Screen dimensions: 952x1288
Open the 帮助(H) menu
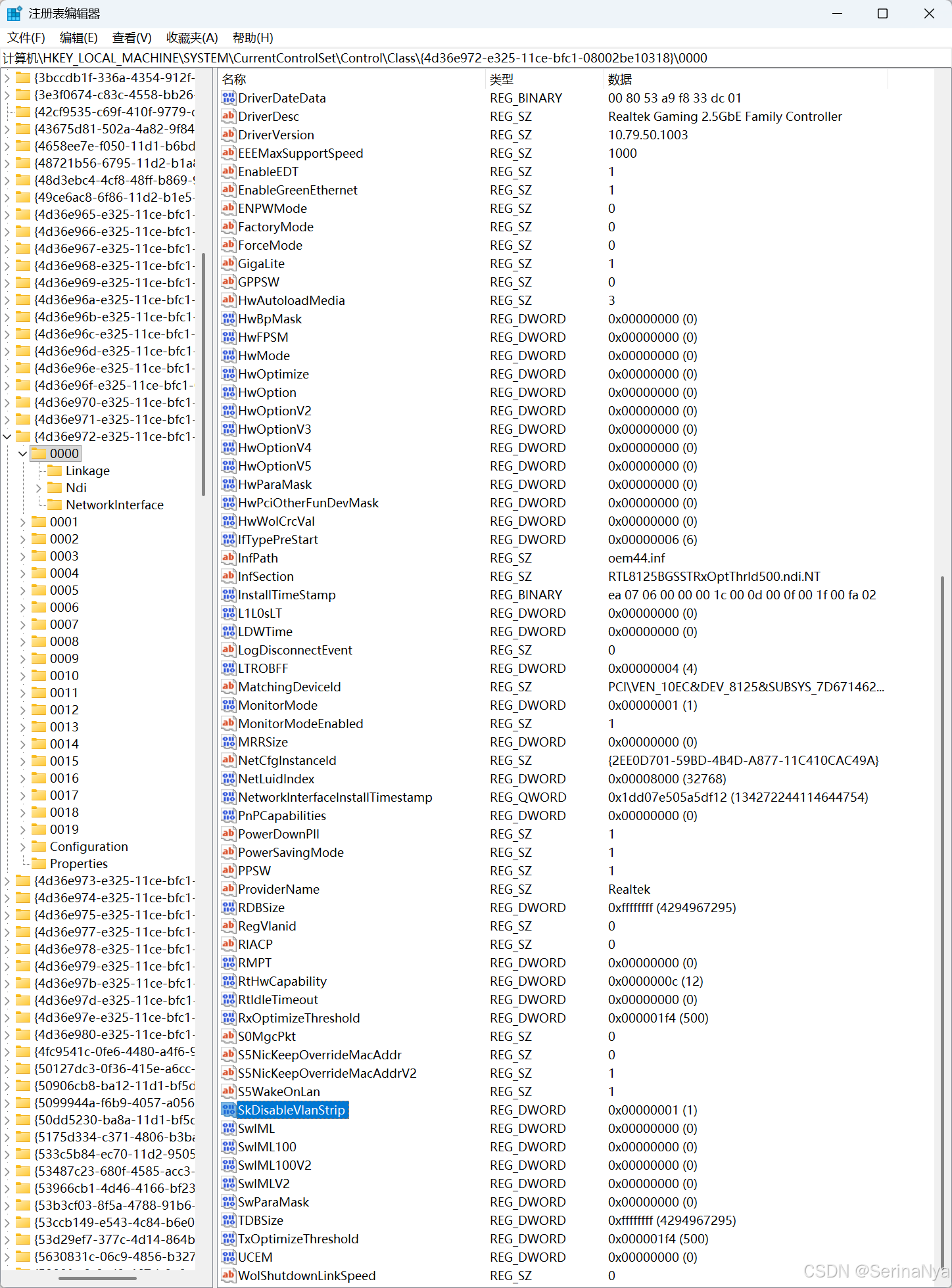pyautogui.click(x=253, y=38)
